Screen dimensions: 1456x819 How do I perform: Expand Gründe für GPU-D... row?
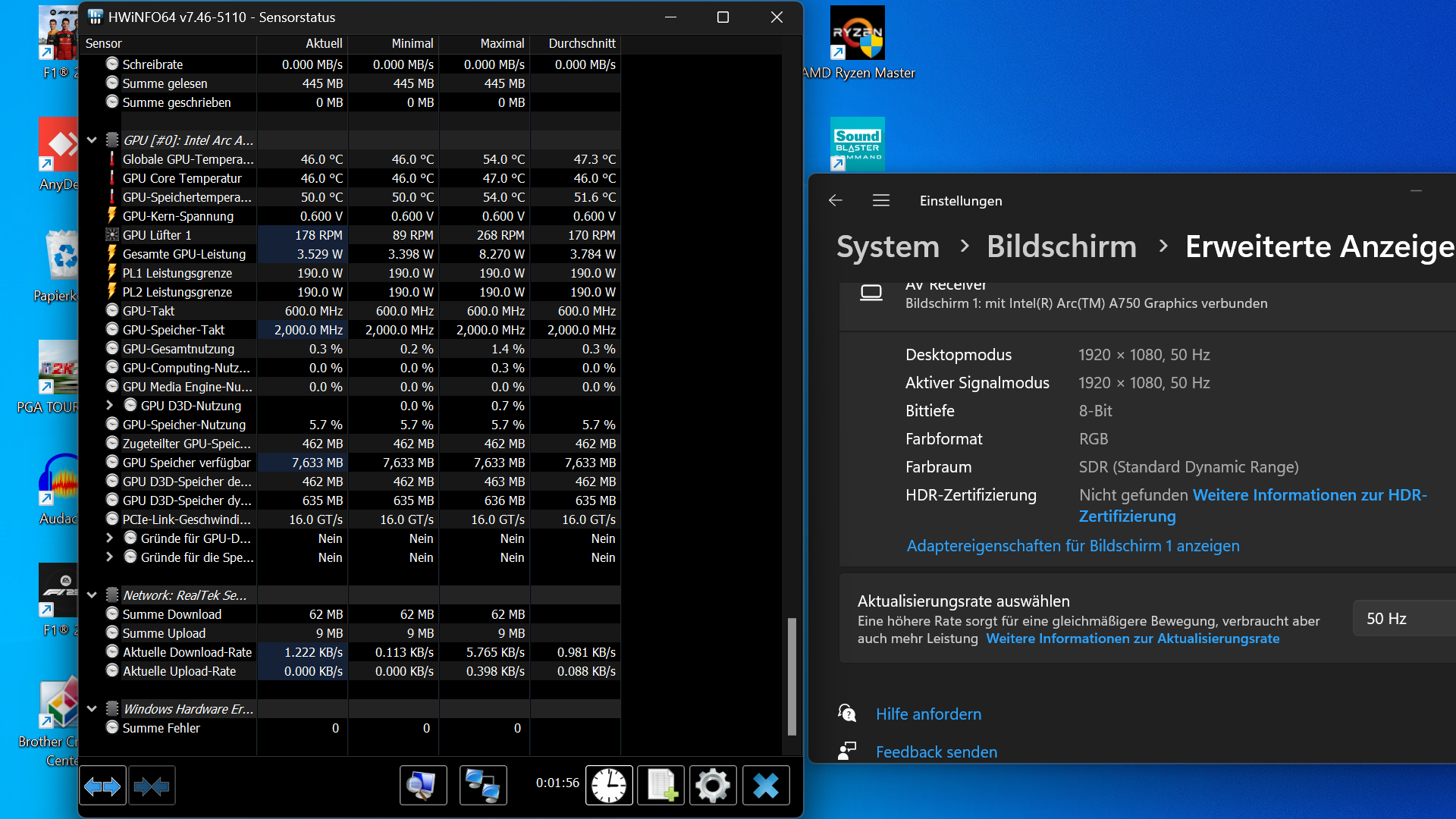[109, 538]
